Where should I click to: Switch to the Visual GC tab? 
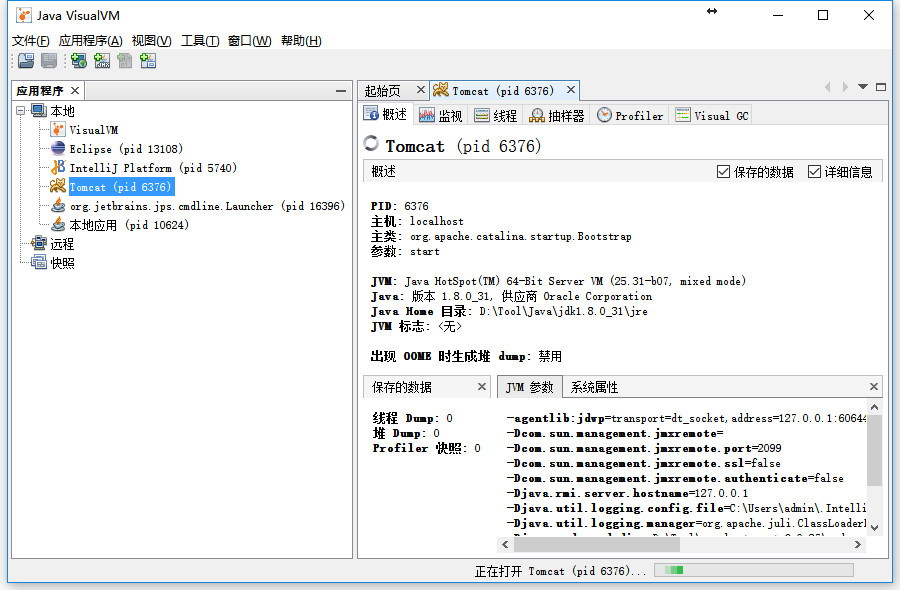click(x=712, y=115)
